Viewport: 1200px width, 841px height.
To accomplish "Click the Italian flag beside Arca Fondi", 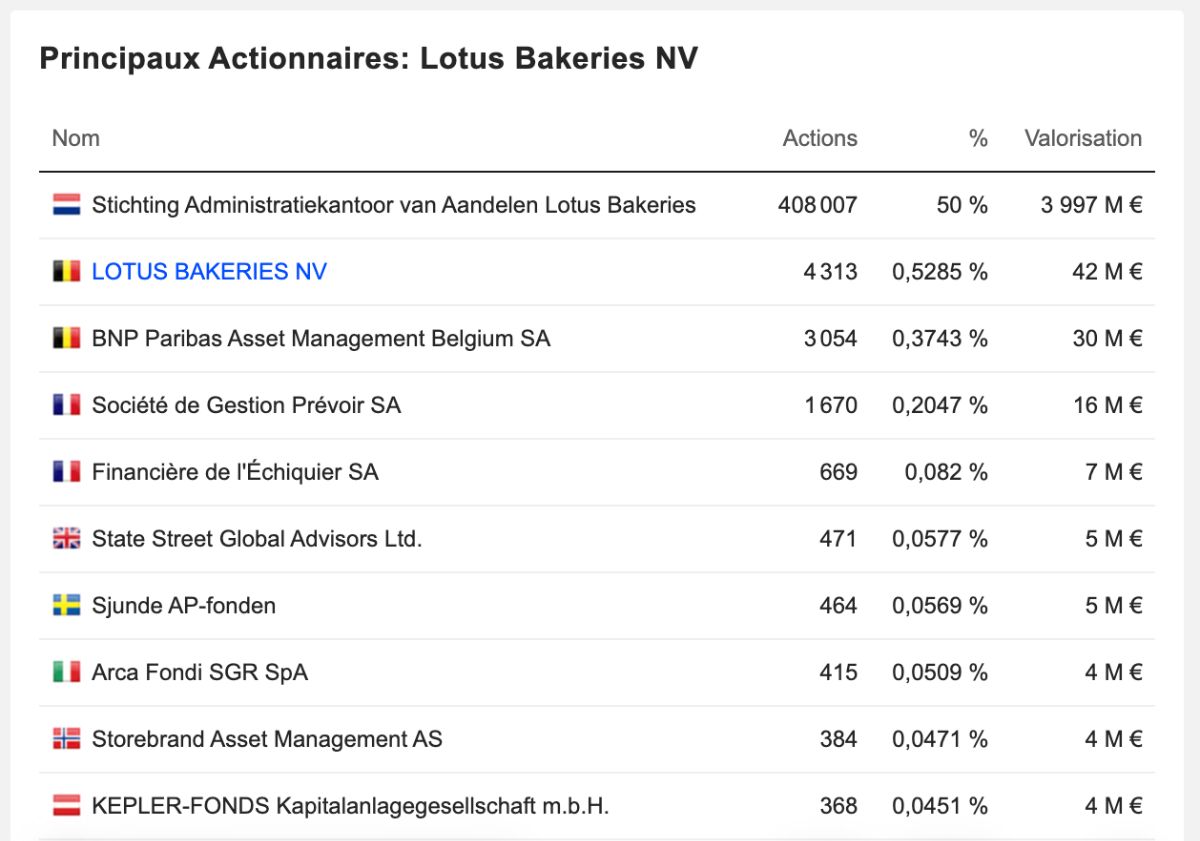I will click(66, 672).
